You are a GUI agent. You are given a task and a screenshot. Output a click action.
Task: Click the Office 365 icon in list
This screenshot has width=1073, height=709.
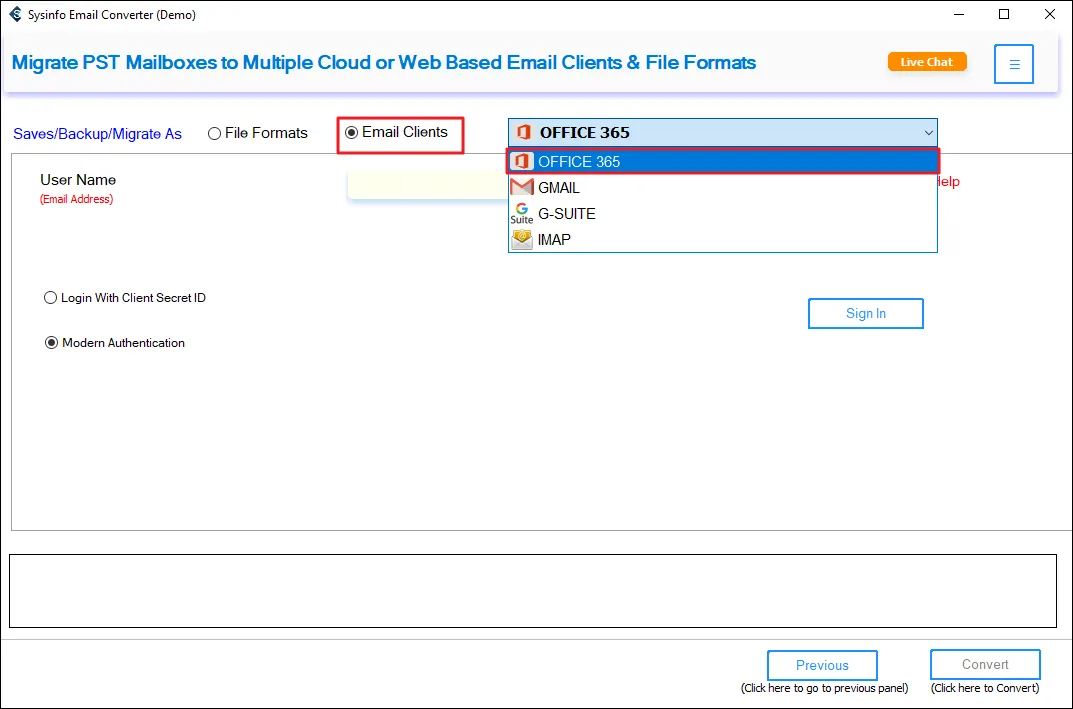point(521,161)
